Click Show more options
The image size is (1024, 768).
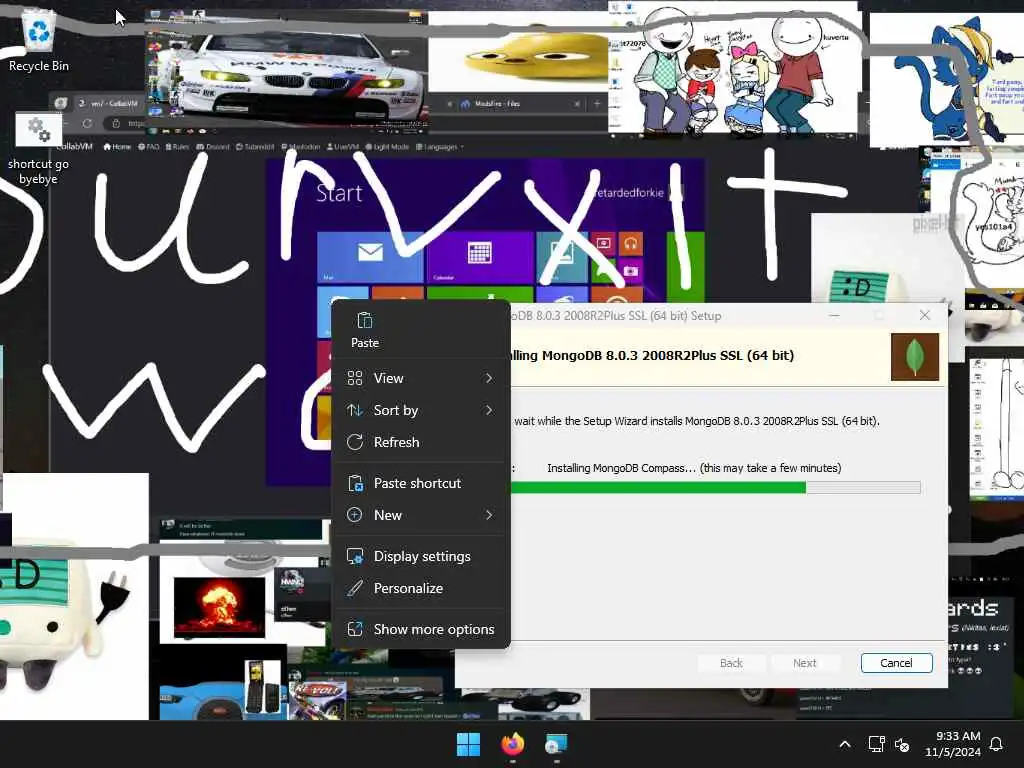(421, 630)
